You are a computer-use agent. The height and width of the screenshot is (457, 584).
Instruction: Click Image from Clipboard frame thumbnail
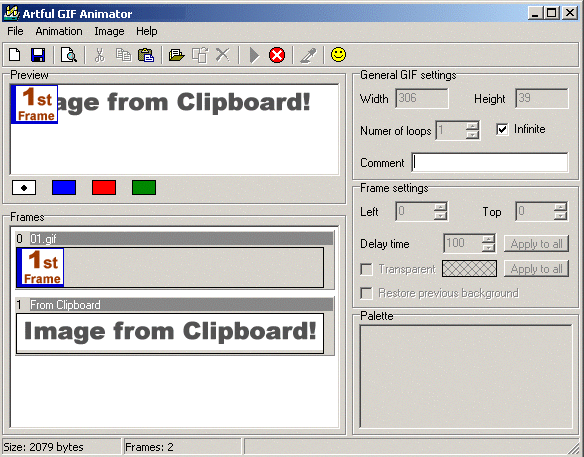pos(170,333)
